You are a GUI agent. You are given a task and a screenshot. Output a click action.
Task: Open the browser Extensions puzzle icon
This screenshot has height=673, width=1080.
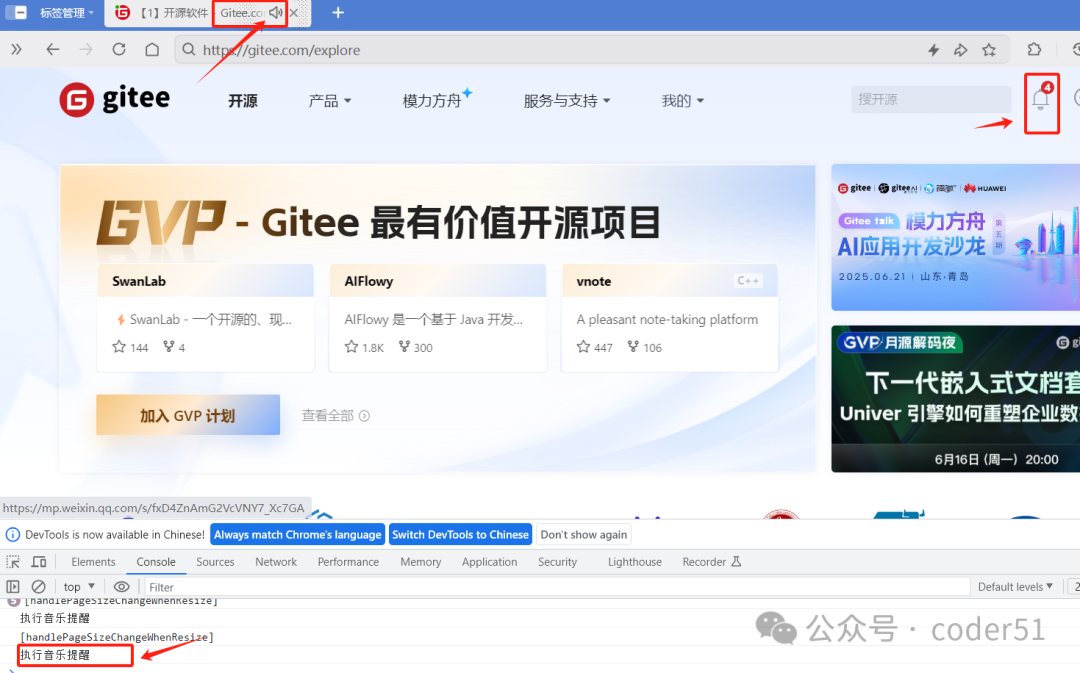[1034, 49]
